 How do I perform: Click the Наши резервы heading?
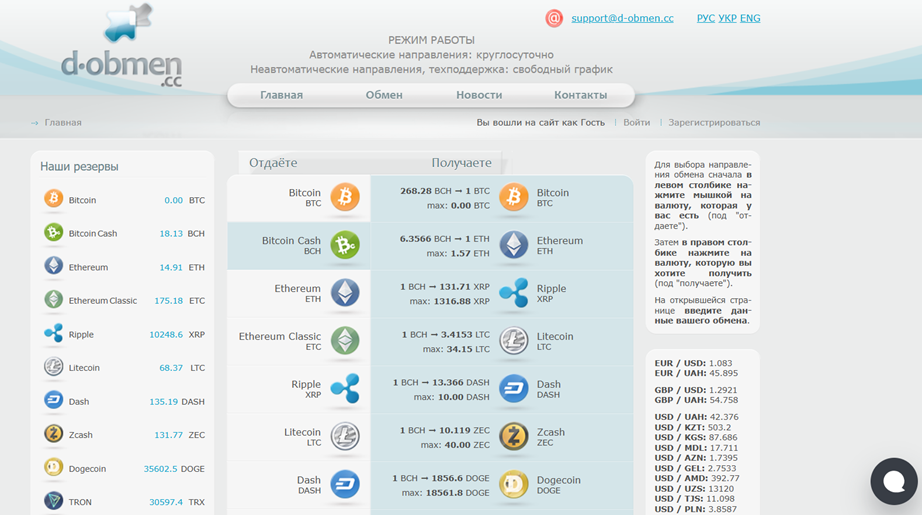pos(79,166)
